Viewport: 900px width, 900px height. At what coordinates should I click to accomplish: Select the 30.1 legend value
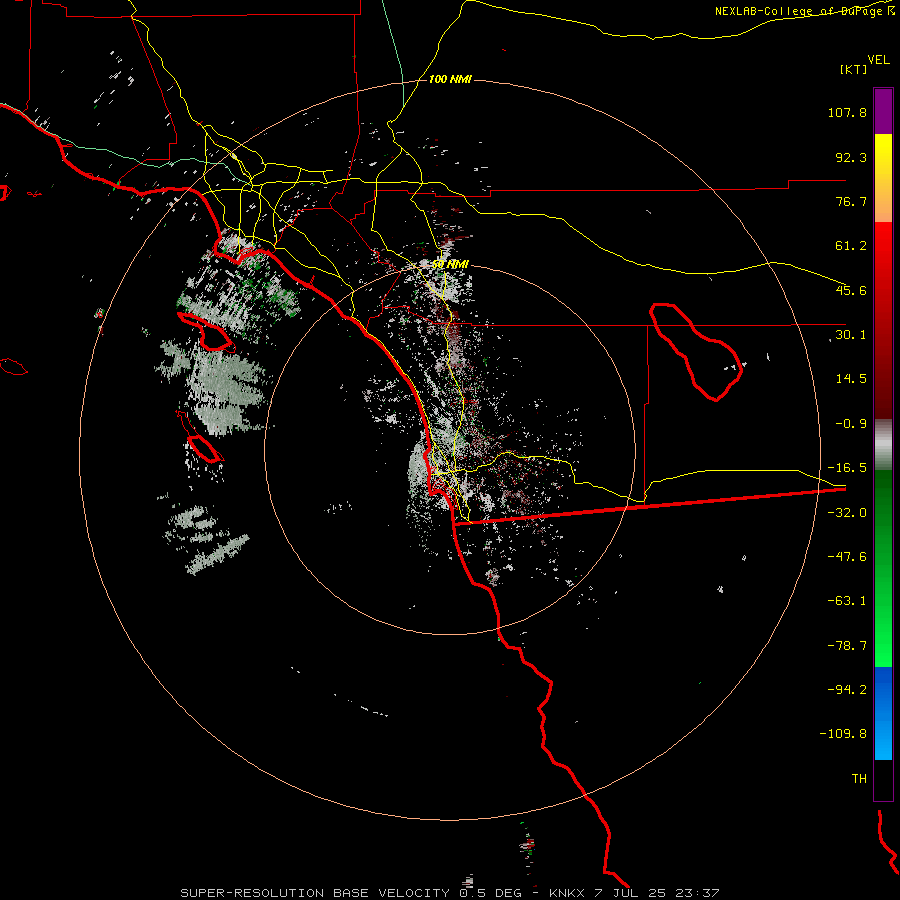click(x=851, y=335)
